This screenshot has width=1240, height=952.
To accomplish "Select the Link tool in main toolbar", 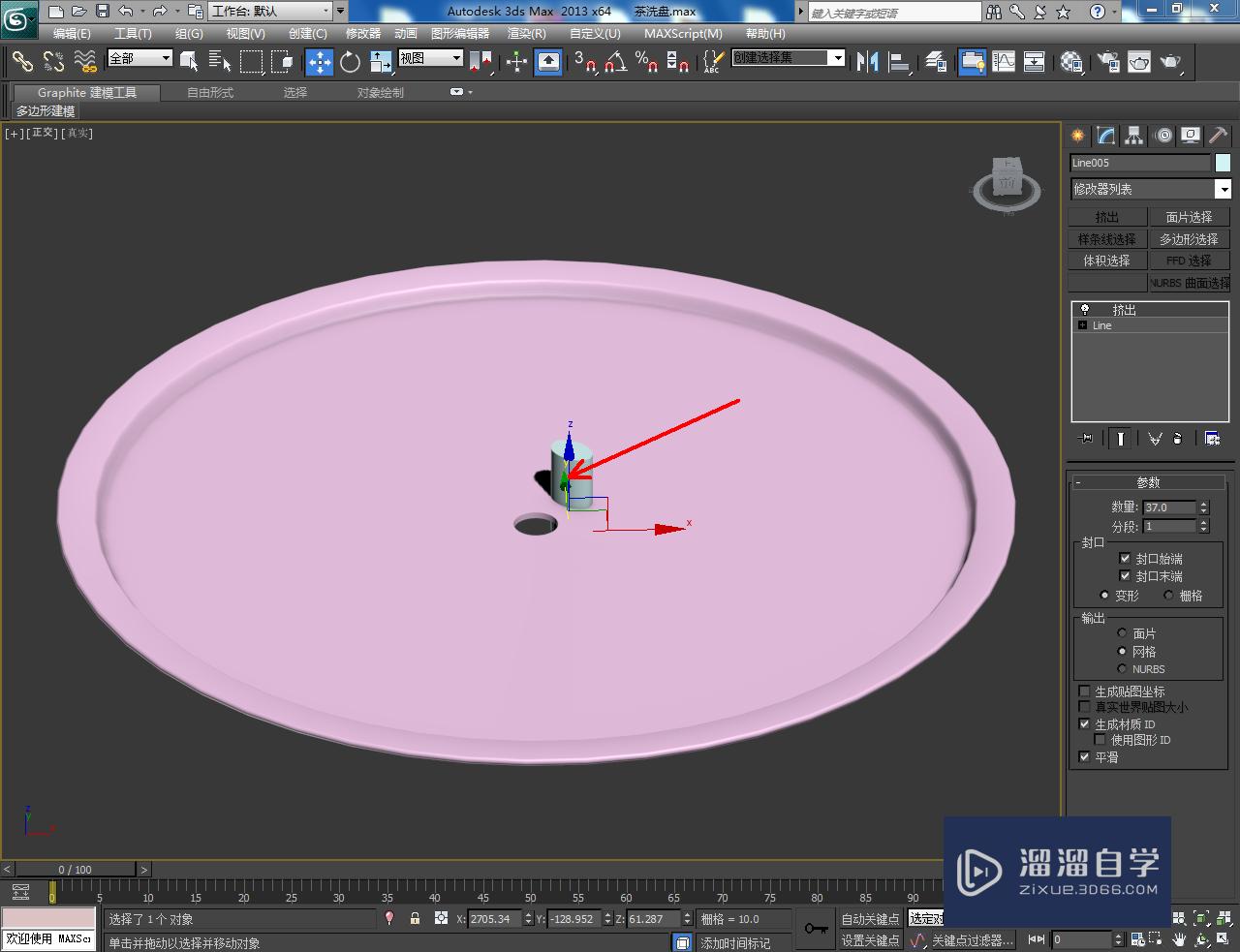I will (x=21, y=62).
